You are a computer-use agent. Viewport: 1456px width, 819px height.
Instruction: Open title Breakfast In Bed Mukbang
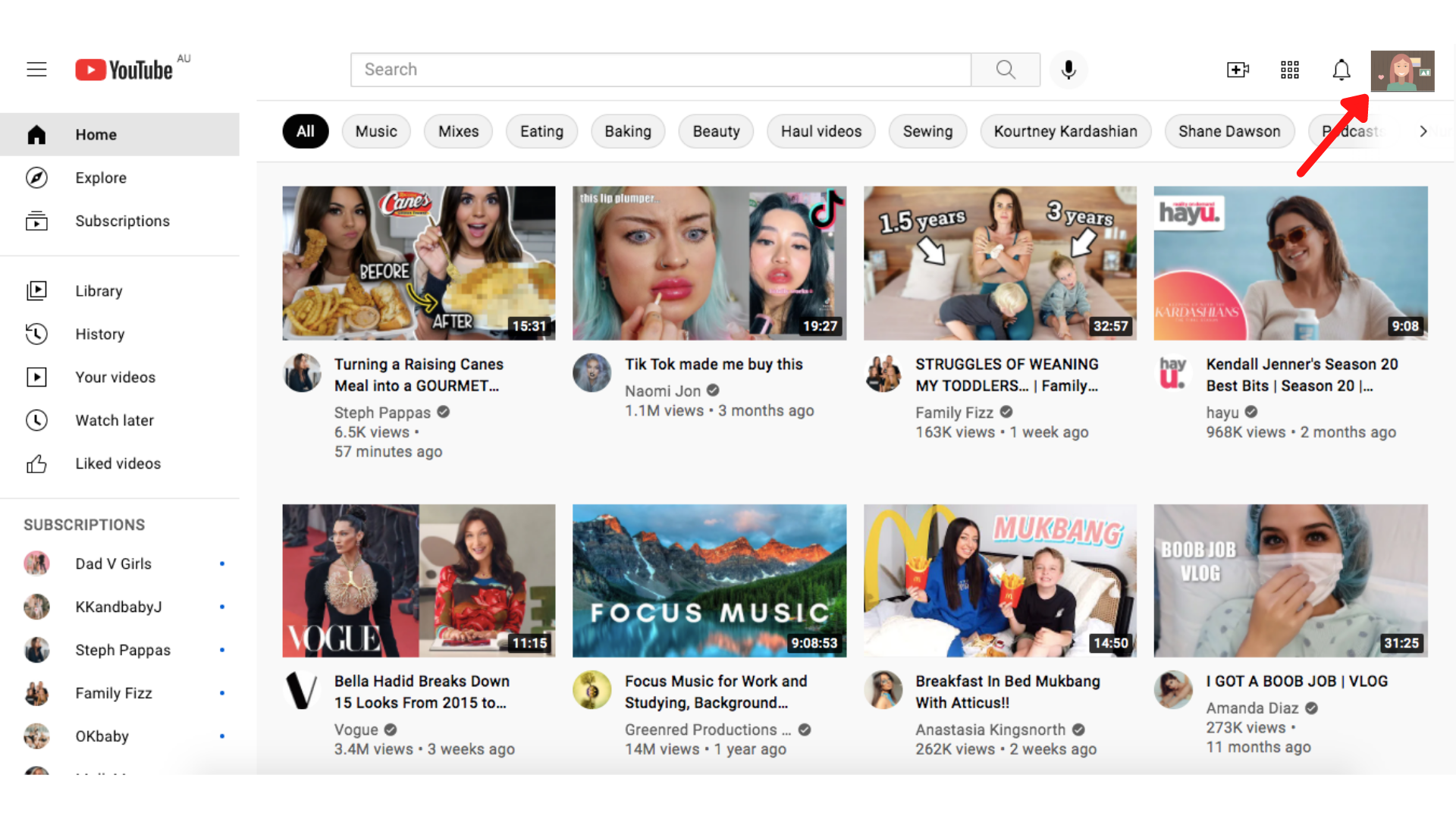pos(1008,692)
